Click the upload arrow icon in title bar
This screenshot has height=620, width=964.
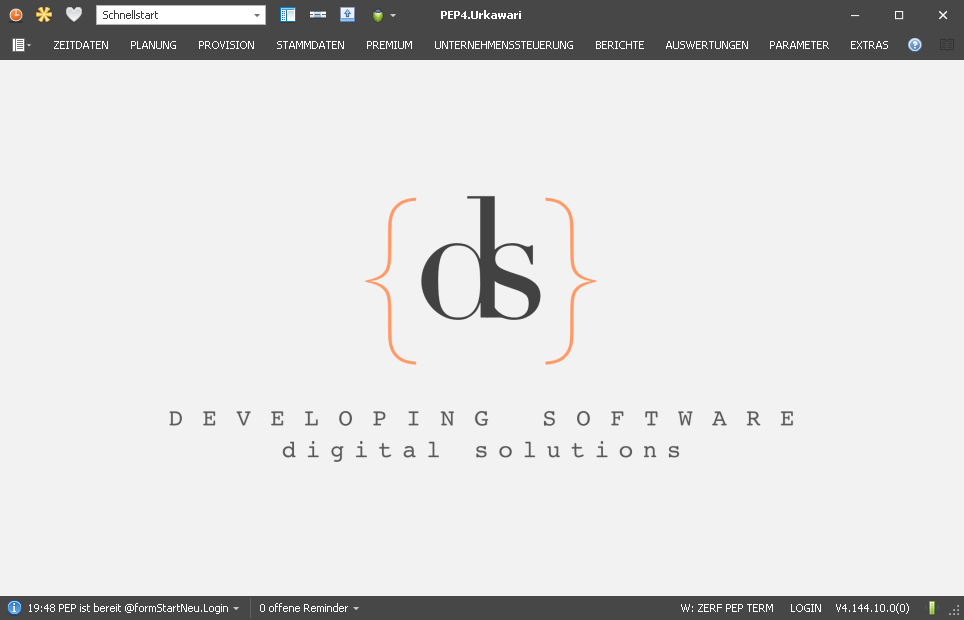[347, 15]
